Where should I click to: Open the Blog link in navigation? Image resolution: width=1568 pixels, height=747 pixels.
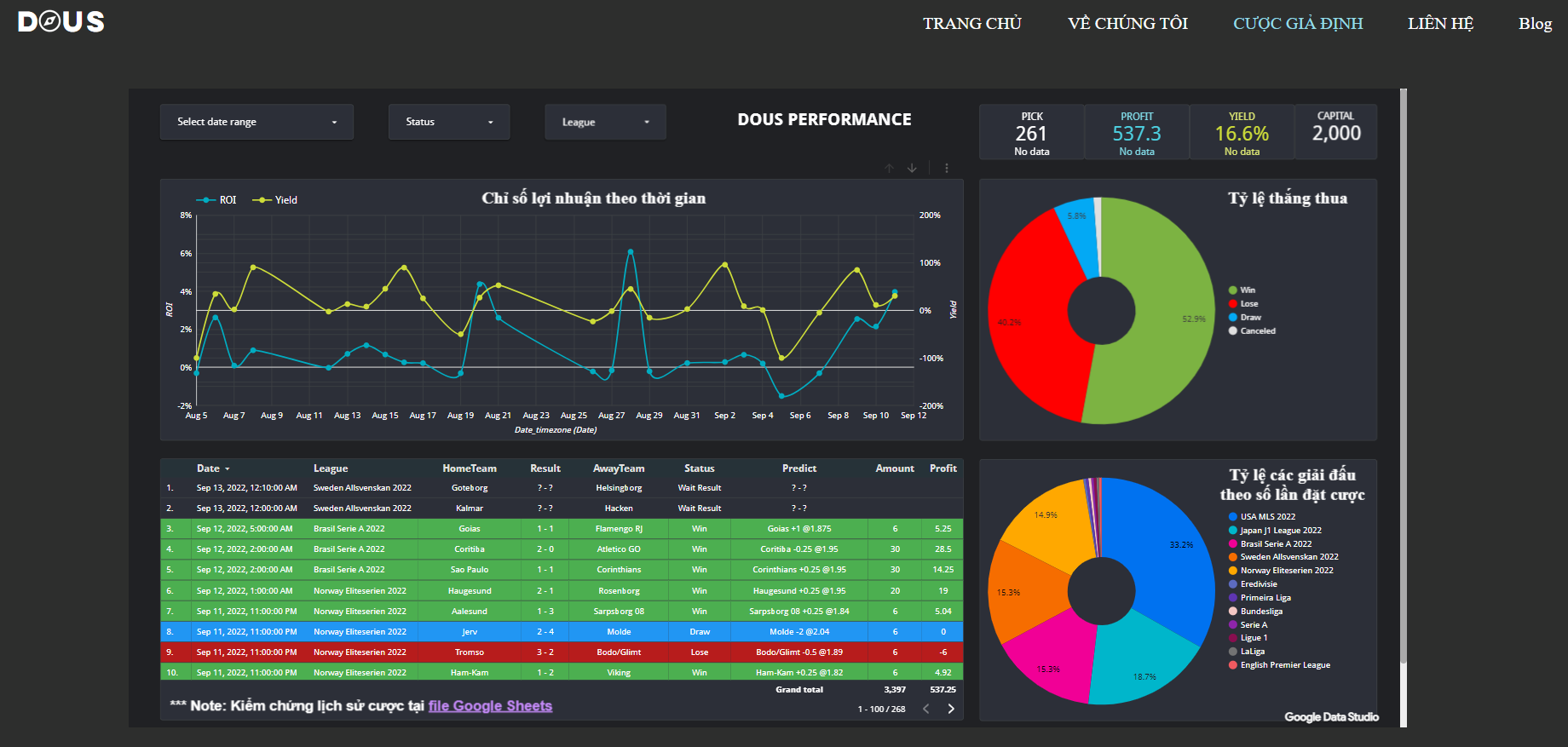(x=1535, y=24)
